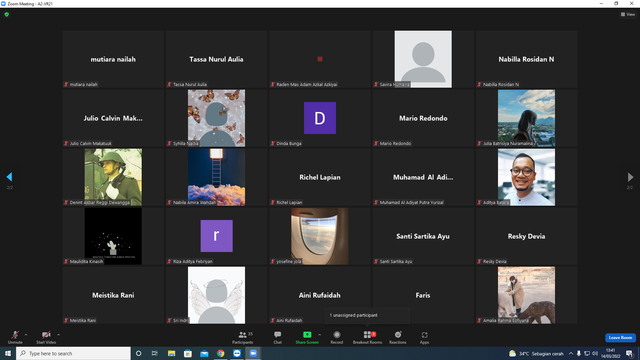640x360 pixels.
Task: Select Julio Calvin Makatuuk's tile
Action: [113, 118]
